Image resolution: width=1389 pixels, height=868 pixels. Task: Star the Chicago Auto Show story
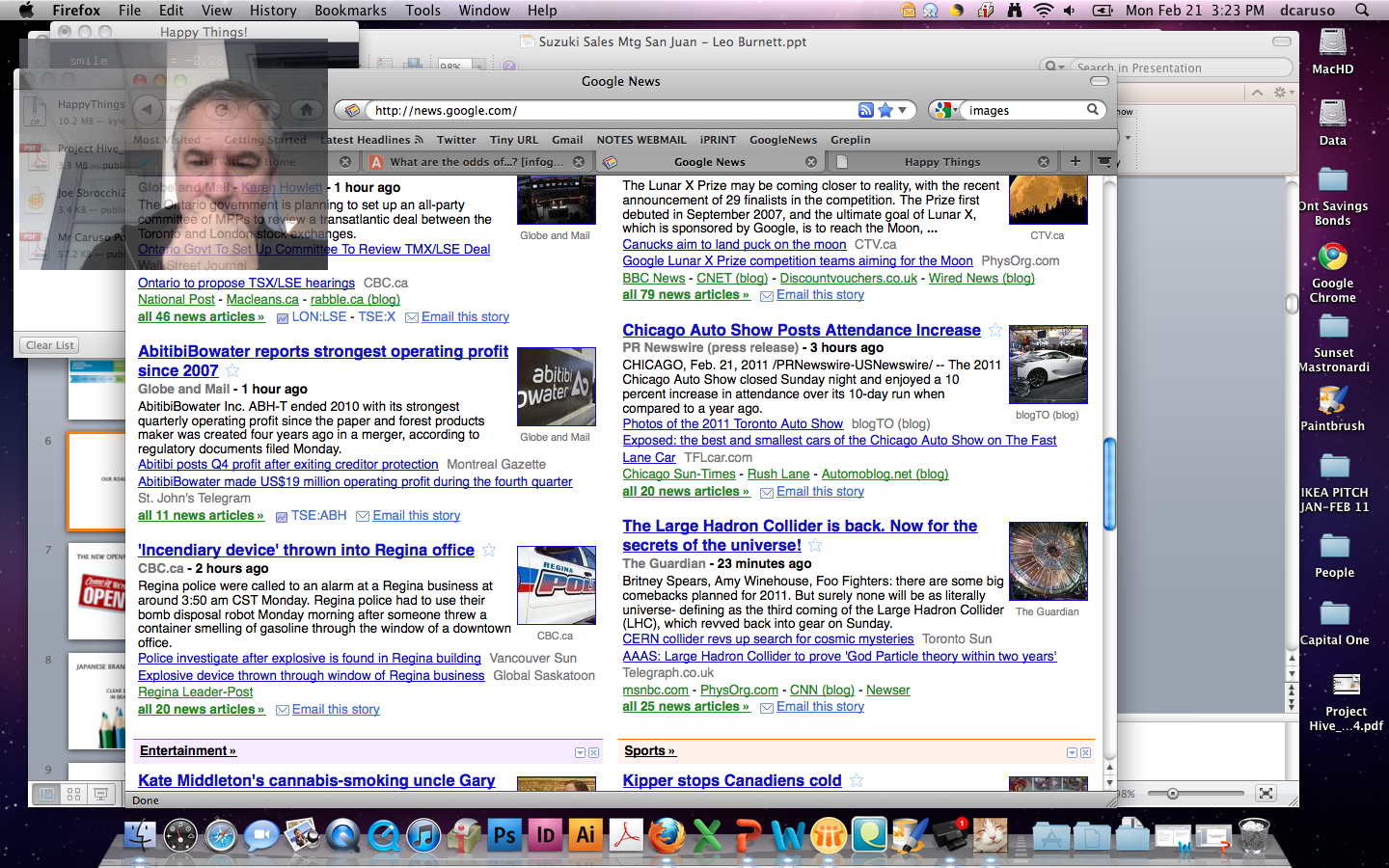(994, 331)
